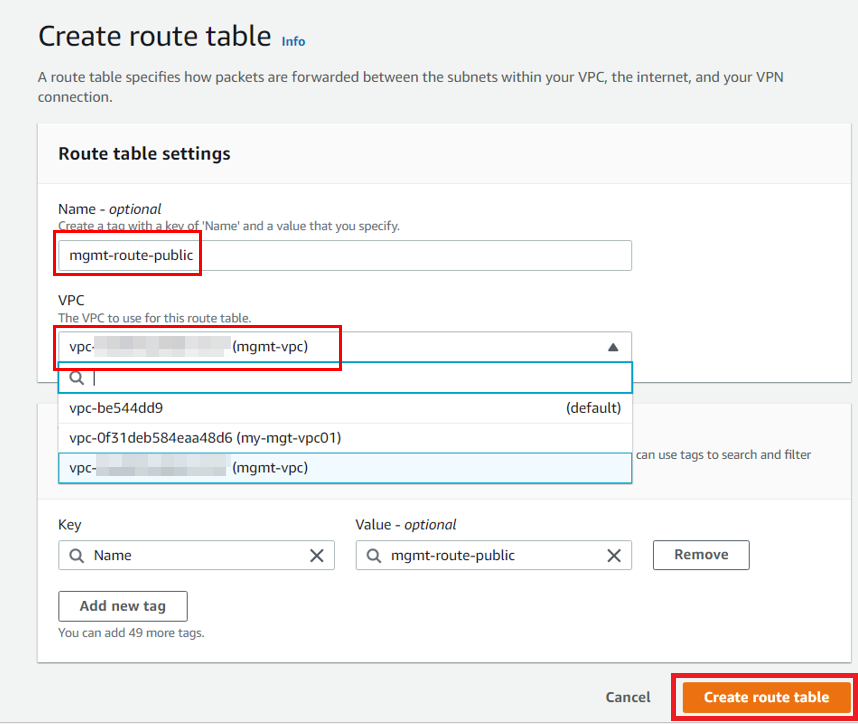This screenshot has width=858, height=724.
Task: Click the magnifier icon in VPC search
Action: pyautogui.click(x=77, y=378)
